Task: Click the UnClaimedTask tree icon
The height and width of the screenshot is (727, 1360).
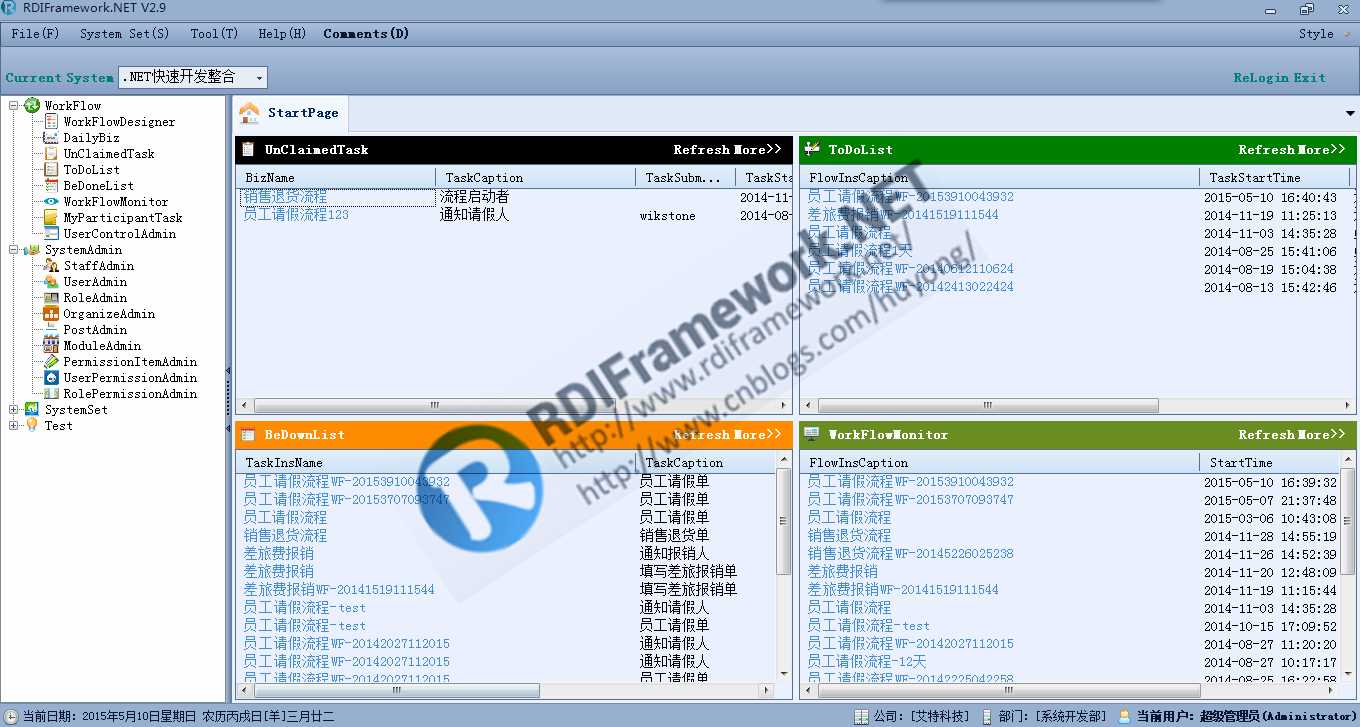Action: 51,154
